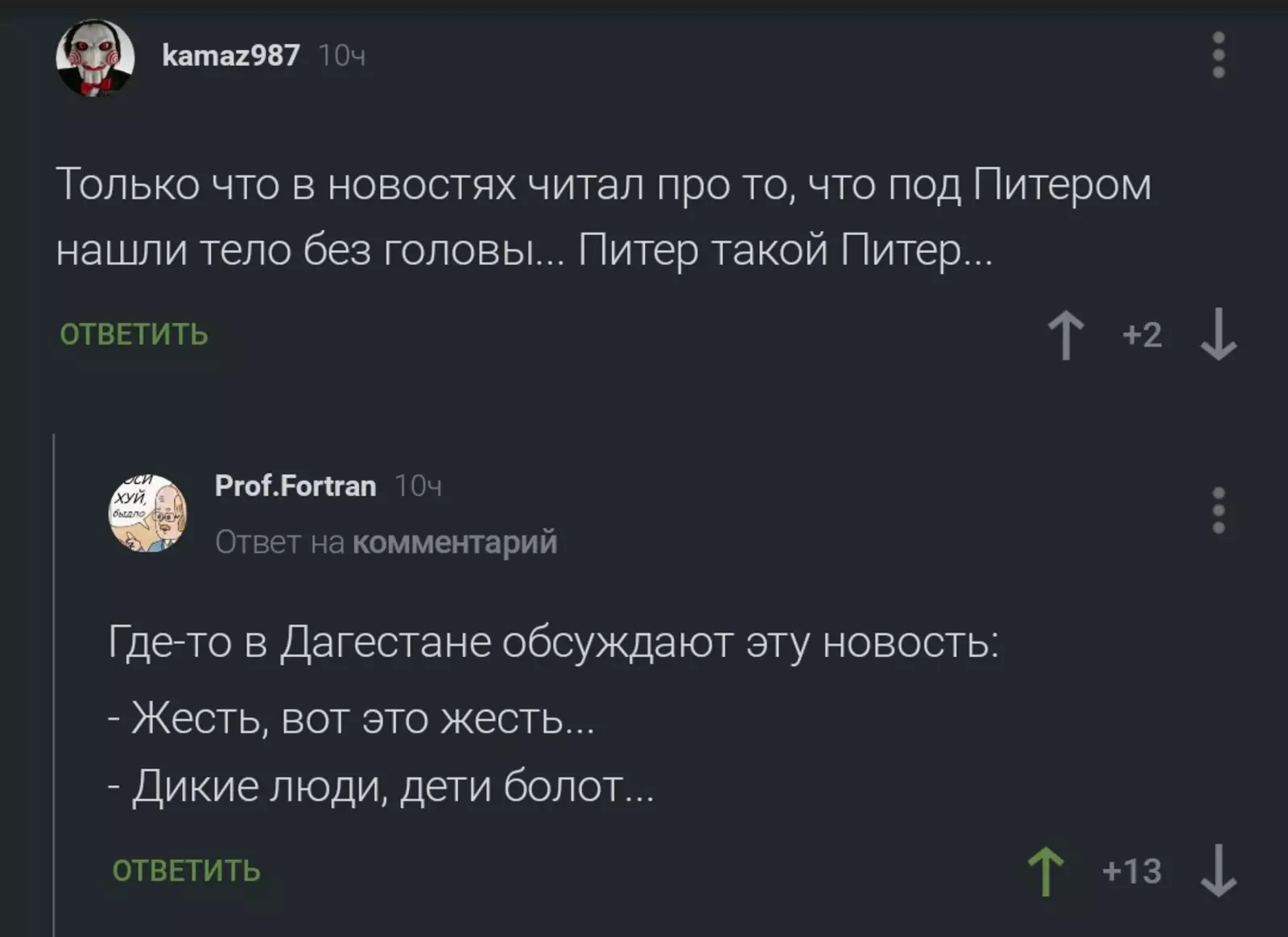The image size is (1288, 937).
Task: Upvote kamaz987's comment about Питер
Action: point(1066,335)
